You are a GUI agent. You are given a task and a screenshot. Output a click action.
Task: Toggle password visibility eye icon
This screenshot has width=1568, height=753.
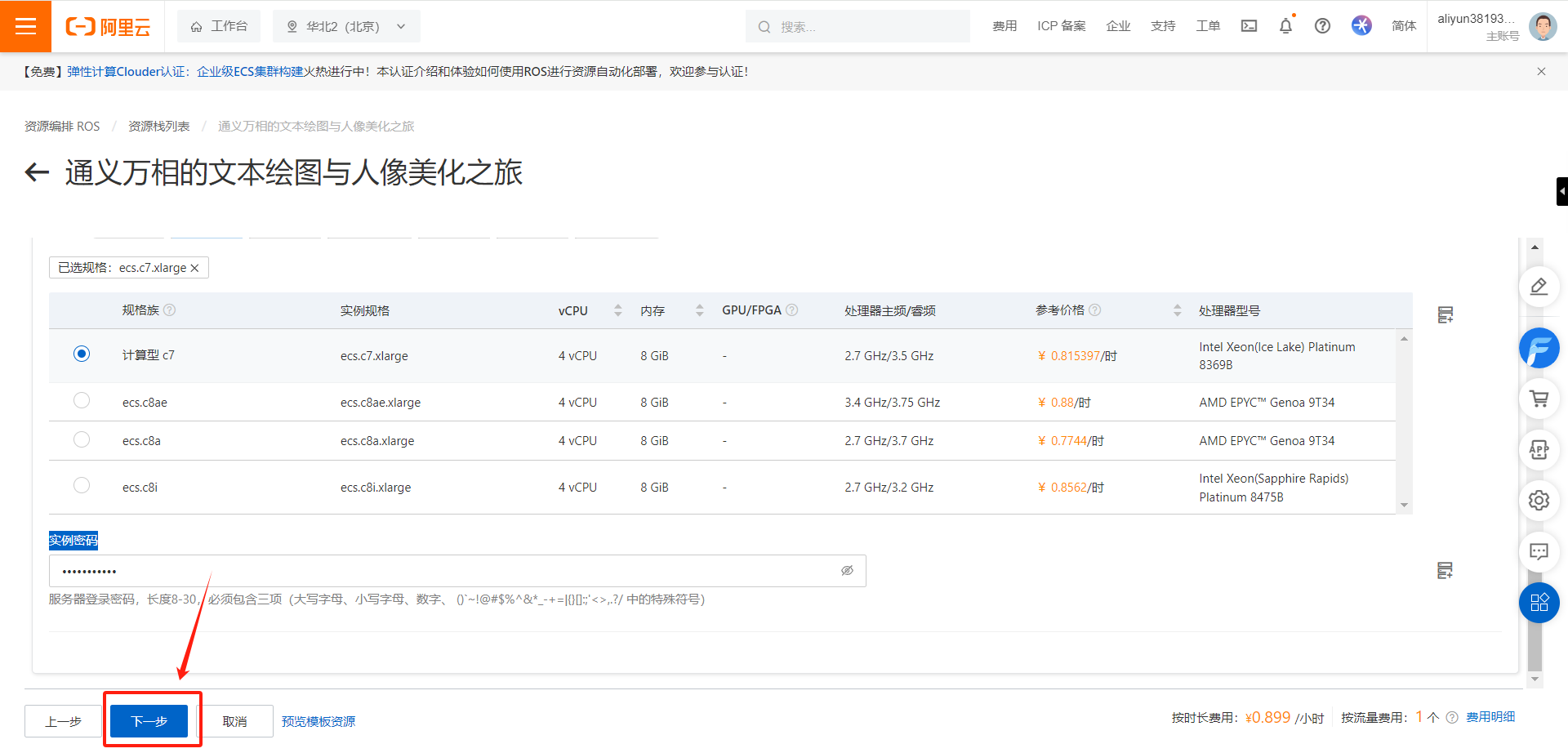(x=847, y=571)
